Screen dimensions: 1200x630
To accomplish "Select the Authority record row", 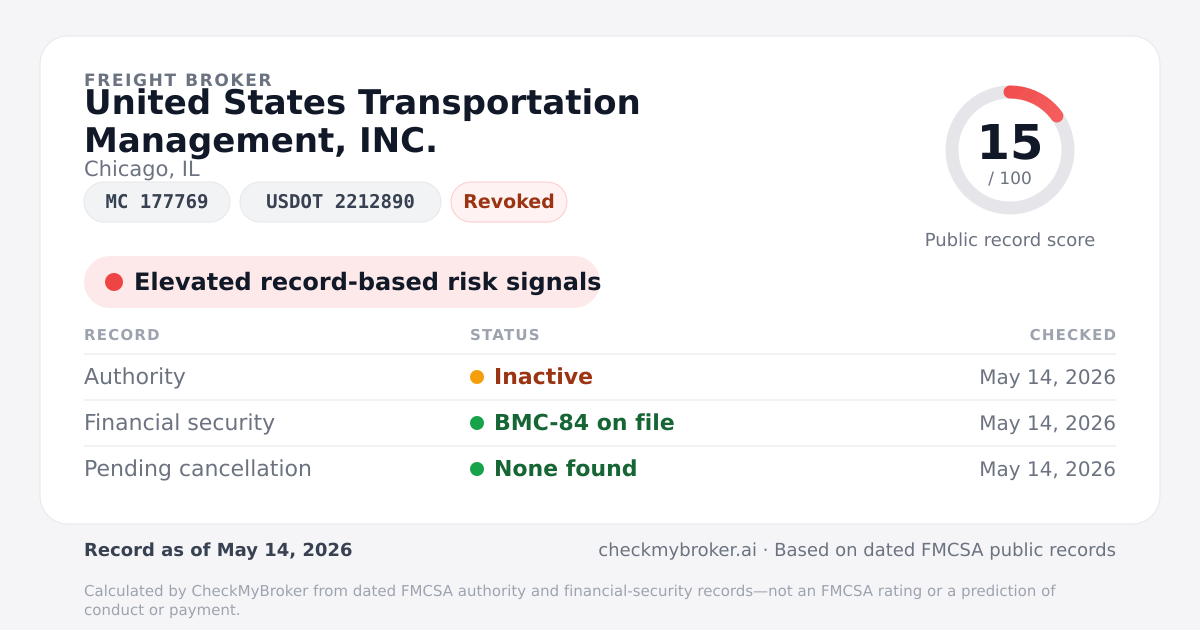I will 600,377.
